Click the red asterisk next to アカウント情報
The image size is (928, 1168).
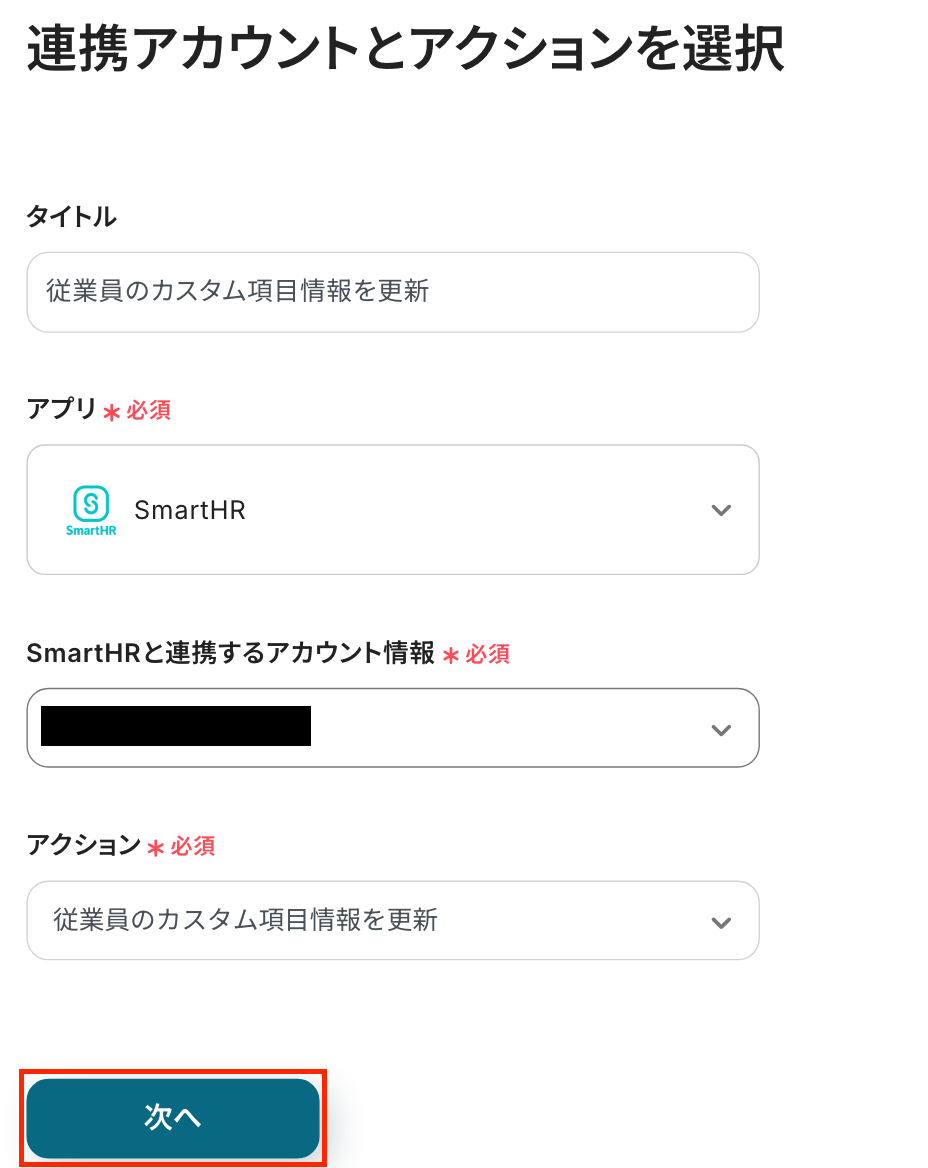450,656
